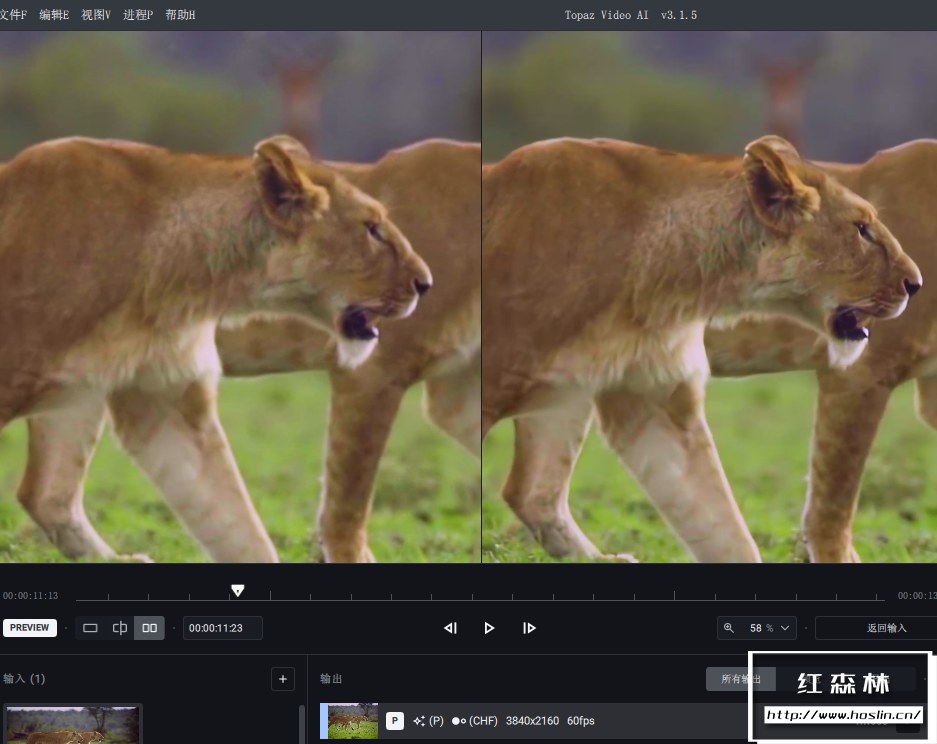
Task: Select split view layout icon
Action: (x=120, y=628)
